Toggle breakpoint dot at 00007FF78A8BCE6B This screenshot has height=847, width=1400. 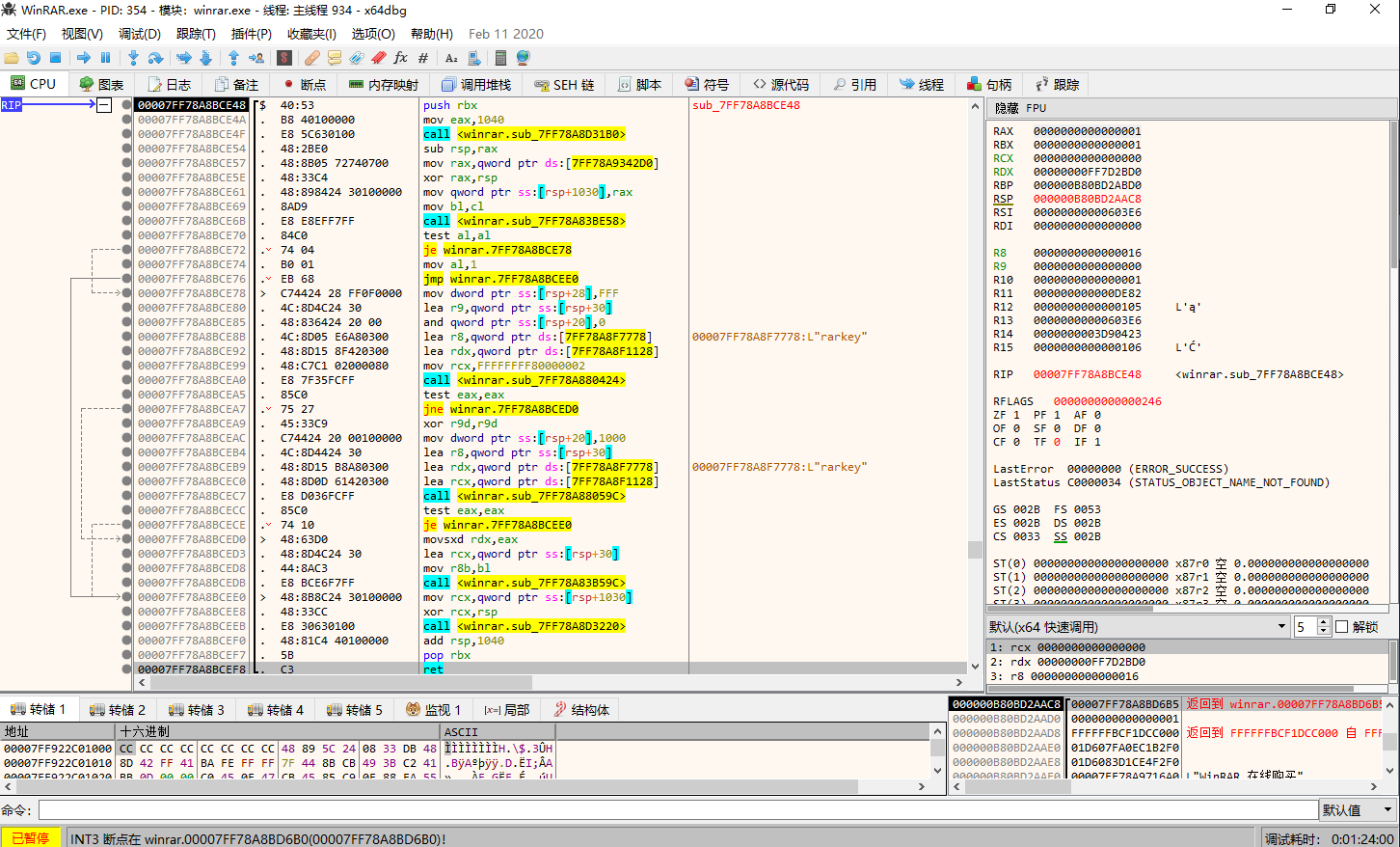pyautogui.click(x=126, y=221)
